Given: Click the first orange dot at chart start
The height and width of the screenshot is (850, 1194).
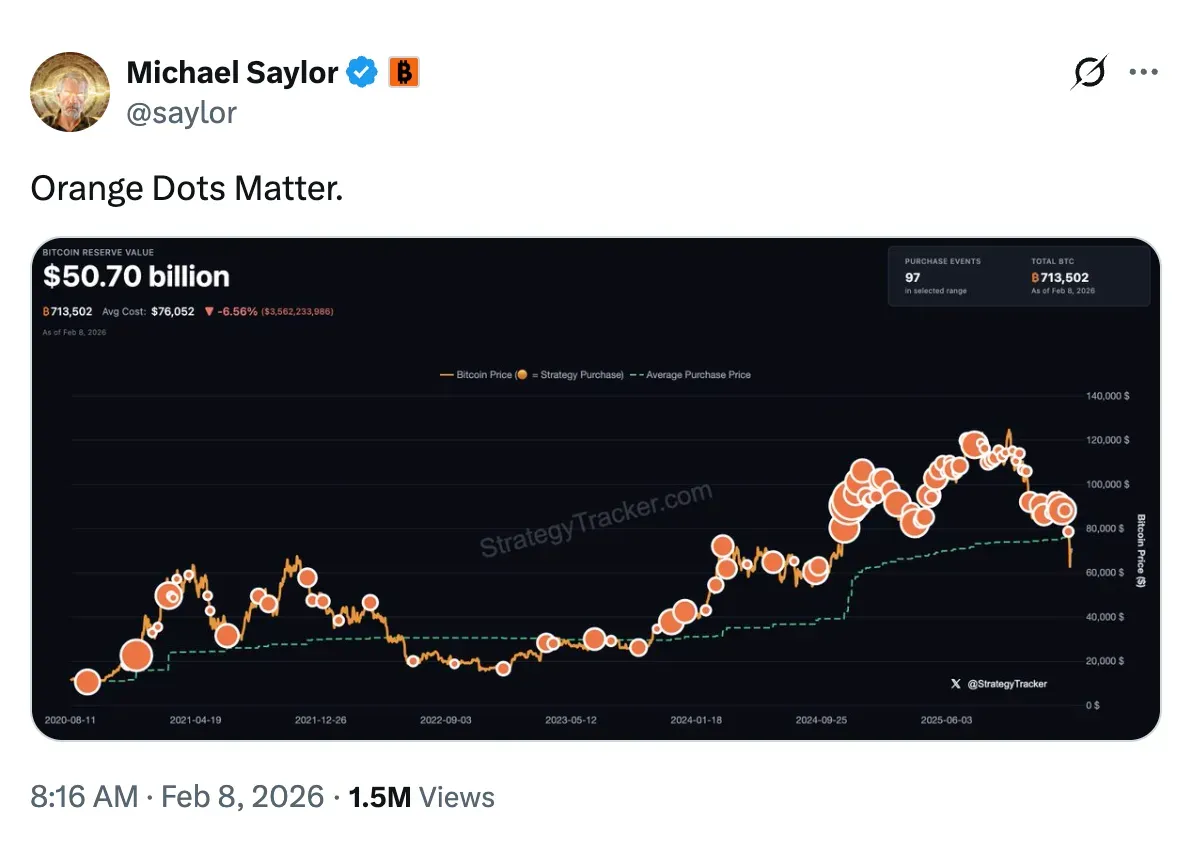Looking at the screenshot, I should pyautogui.click(x=87, y=683).
